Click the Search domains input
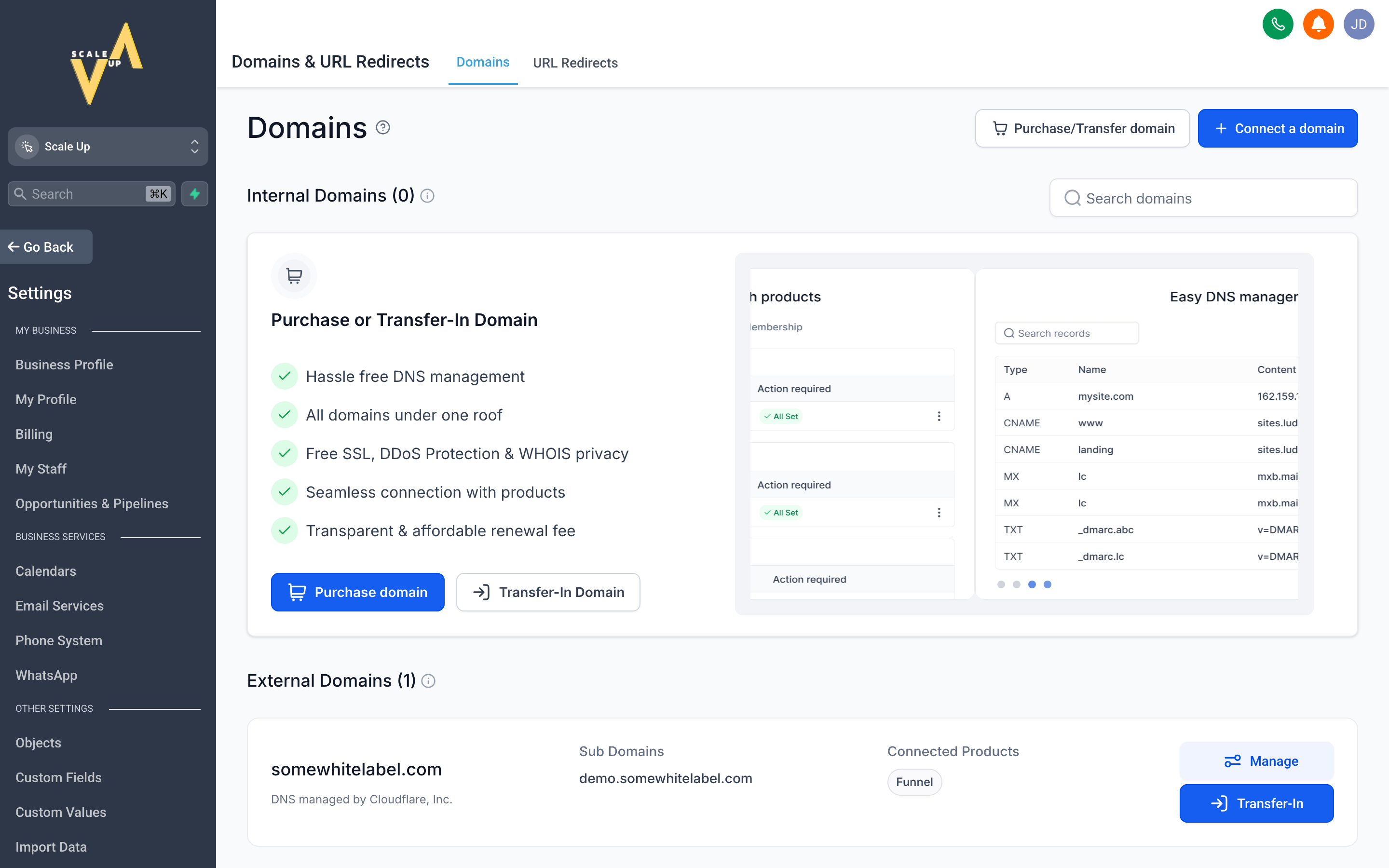The image size is (1389, 868). (1203, 198)
